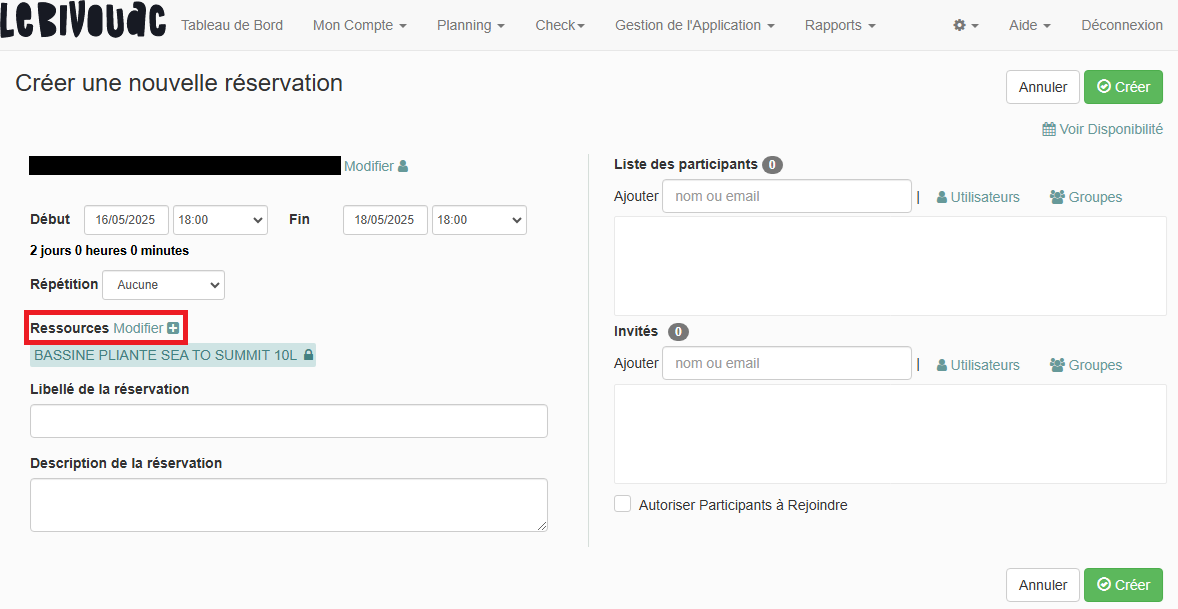Click the Le Bivouac logo

(83, 22)
